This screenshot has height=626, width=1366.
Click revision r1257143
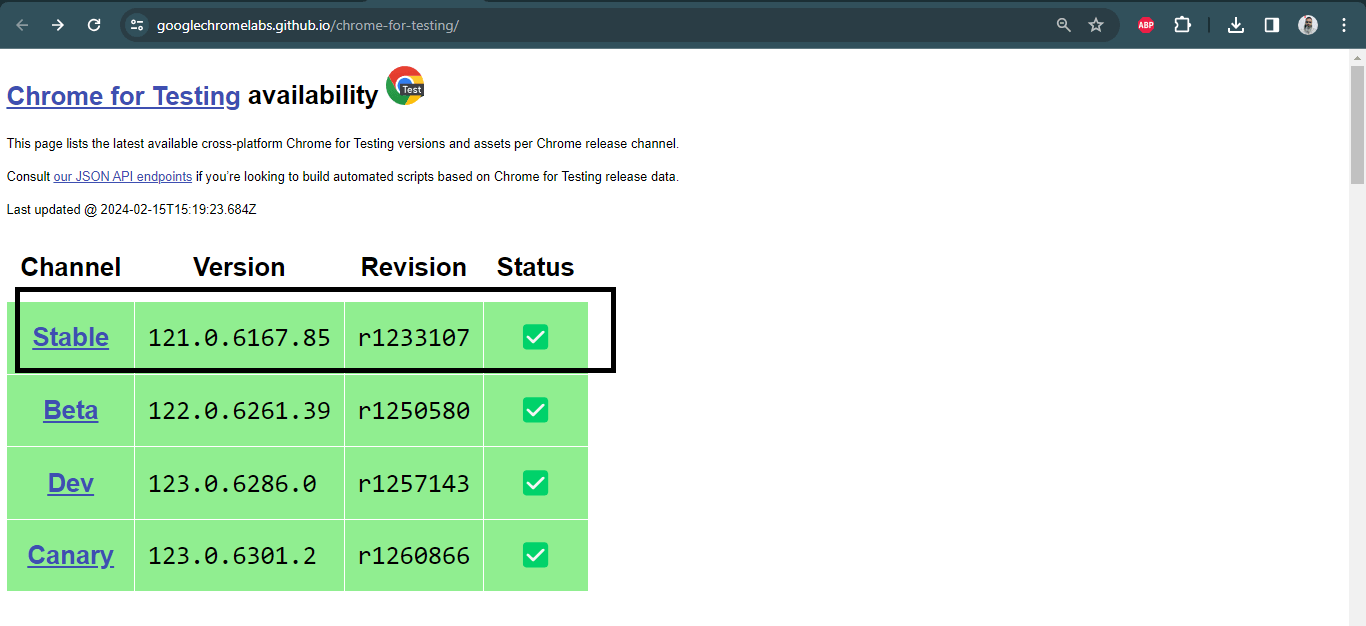point(414,484)
